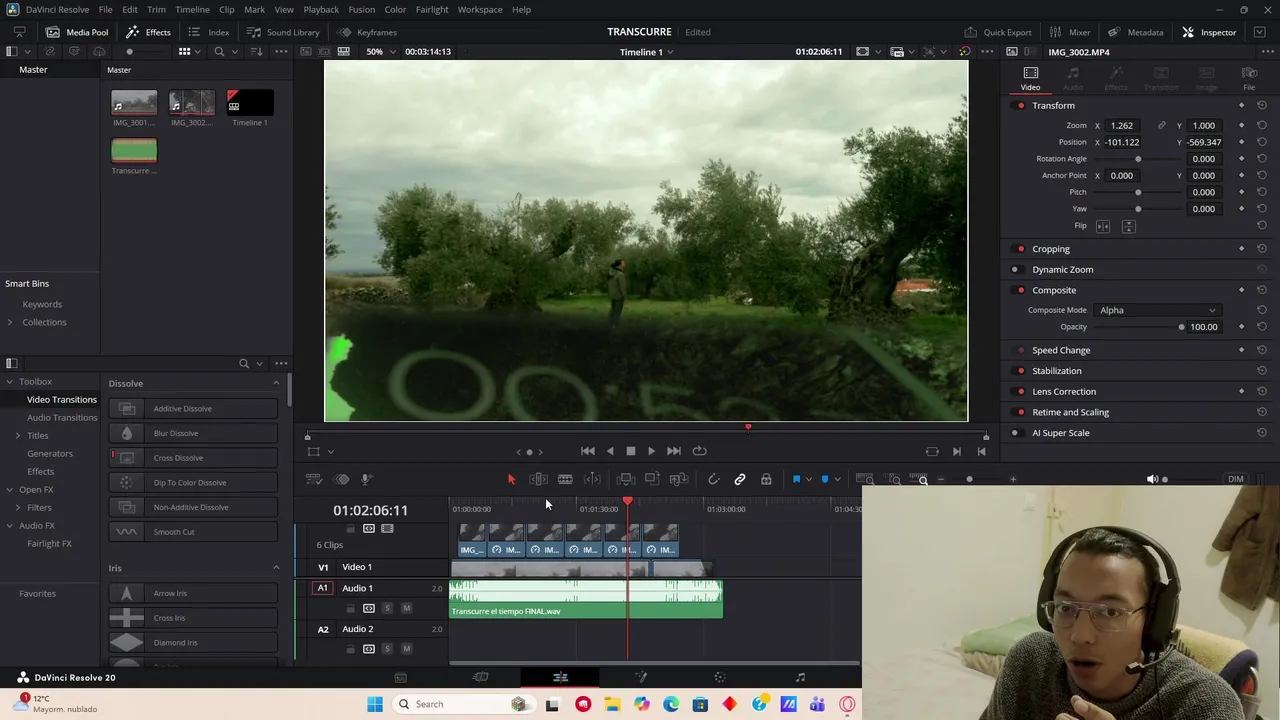
Task: Expand the Stabilization section
Action: [1056, 371]
